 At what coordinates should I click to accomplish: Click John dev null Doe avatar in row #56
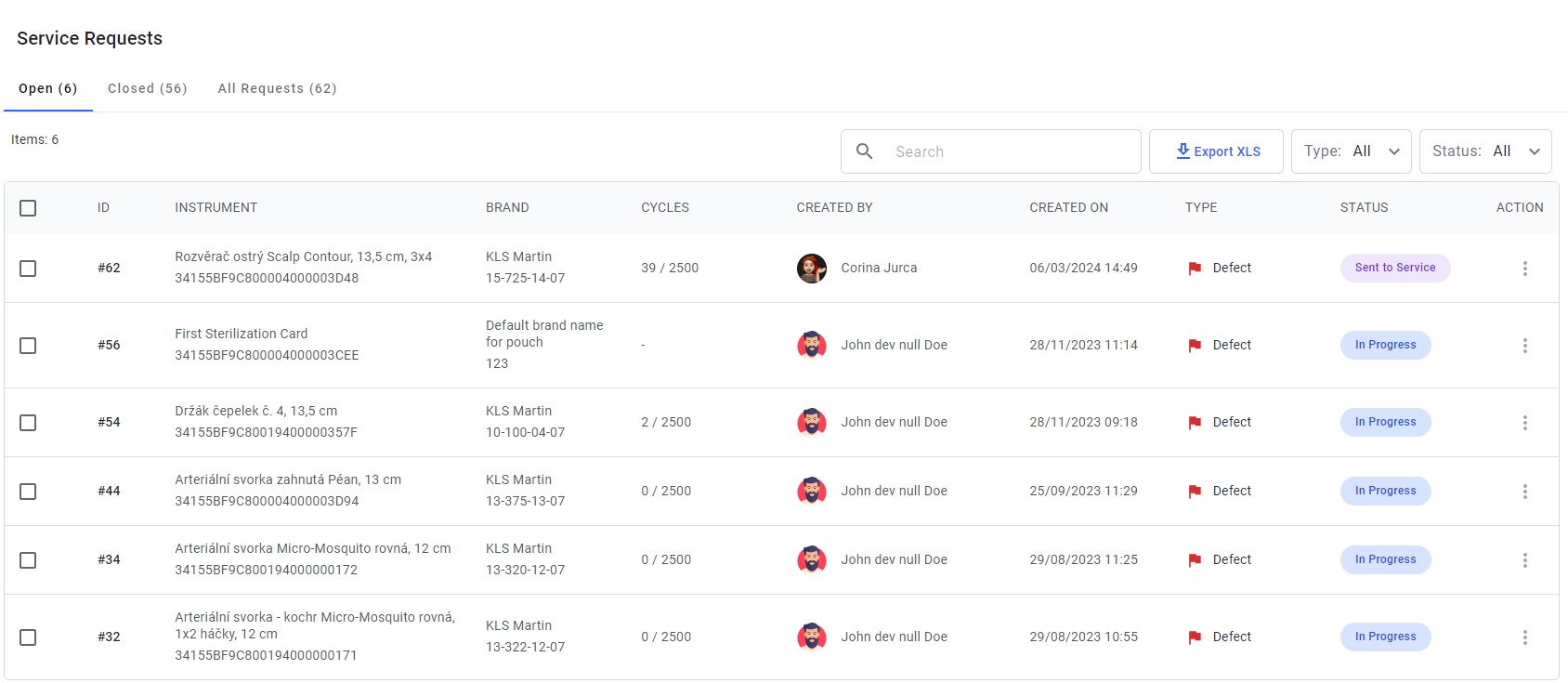pyautogui.click(x=812, y=346)
